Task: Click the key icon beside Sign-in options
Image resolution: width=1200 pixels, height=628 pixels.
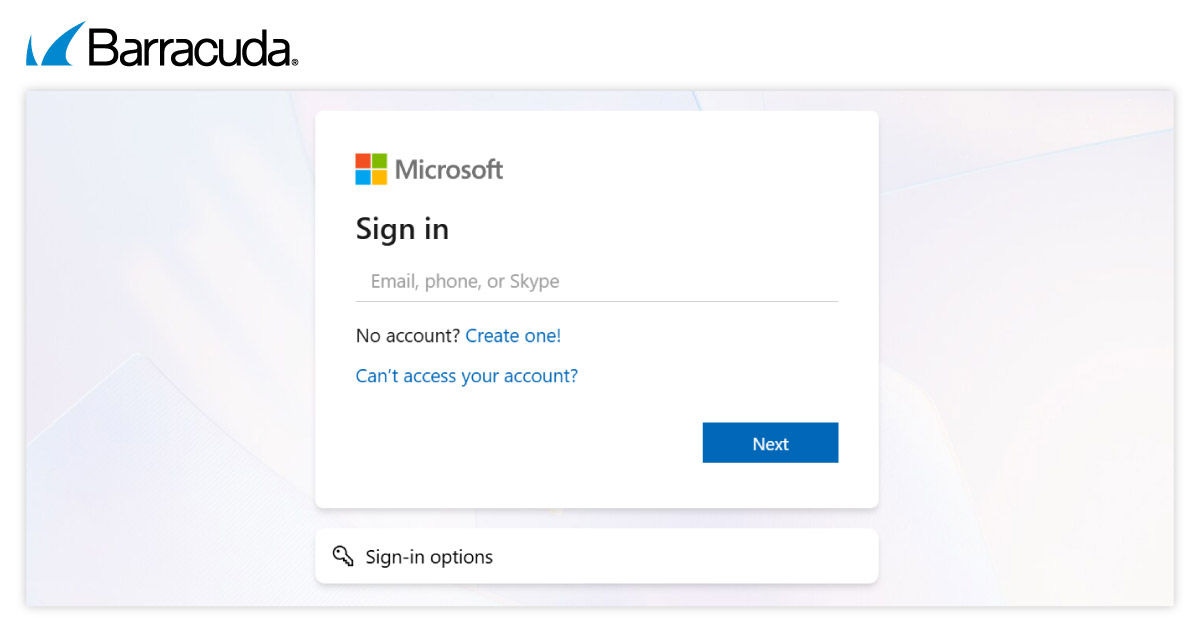Action: pos(343,556)
